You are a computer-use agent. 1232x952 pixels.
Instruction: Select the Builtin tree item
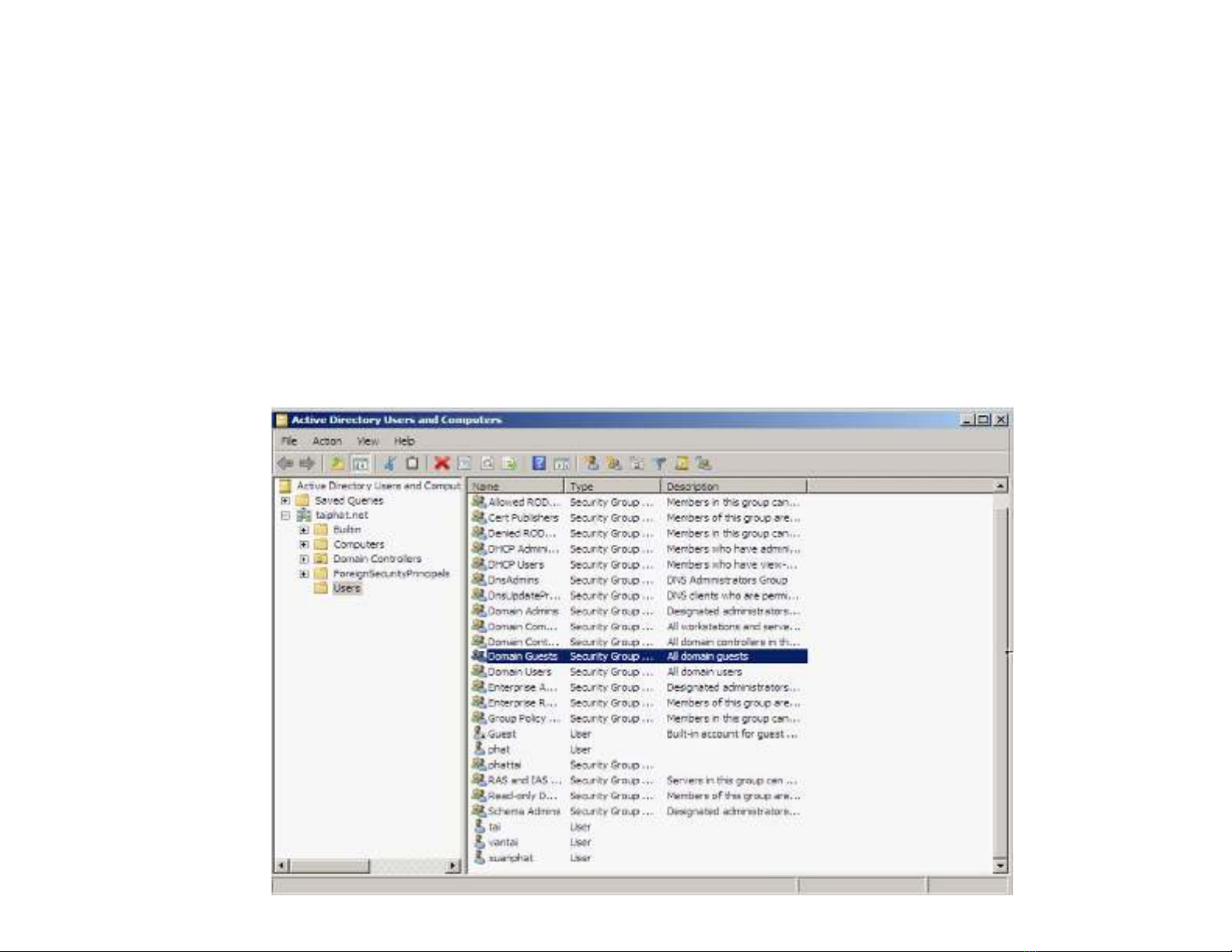coord(347,530)
